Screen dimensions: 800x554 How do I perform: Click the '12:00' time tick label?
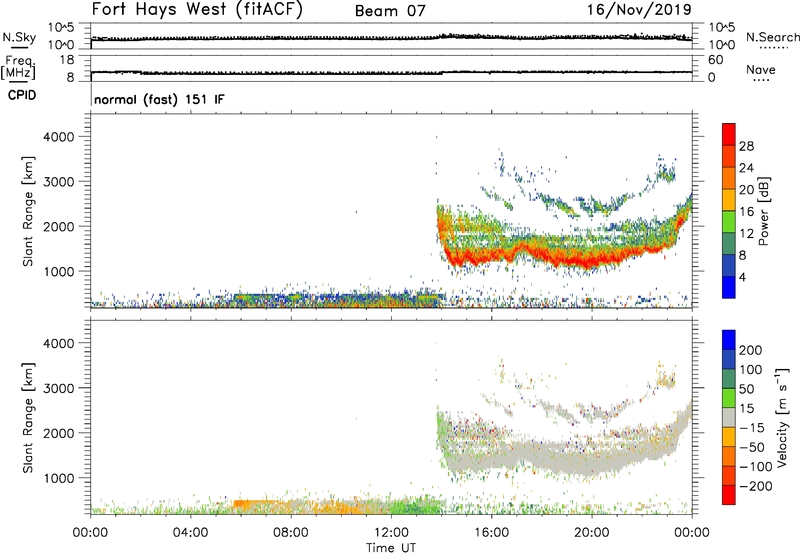391,533
